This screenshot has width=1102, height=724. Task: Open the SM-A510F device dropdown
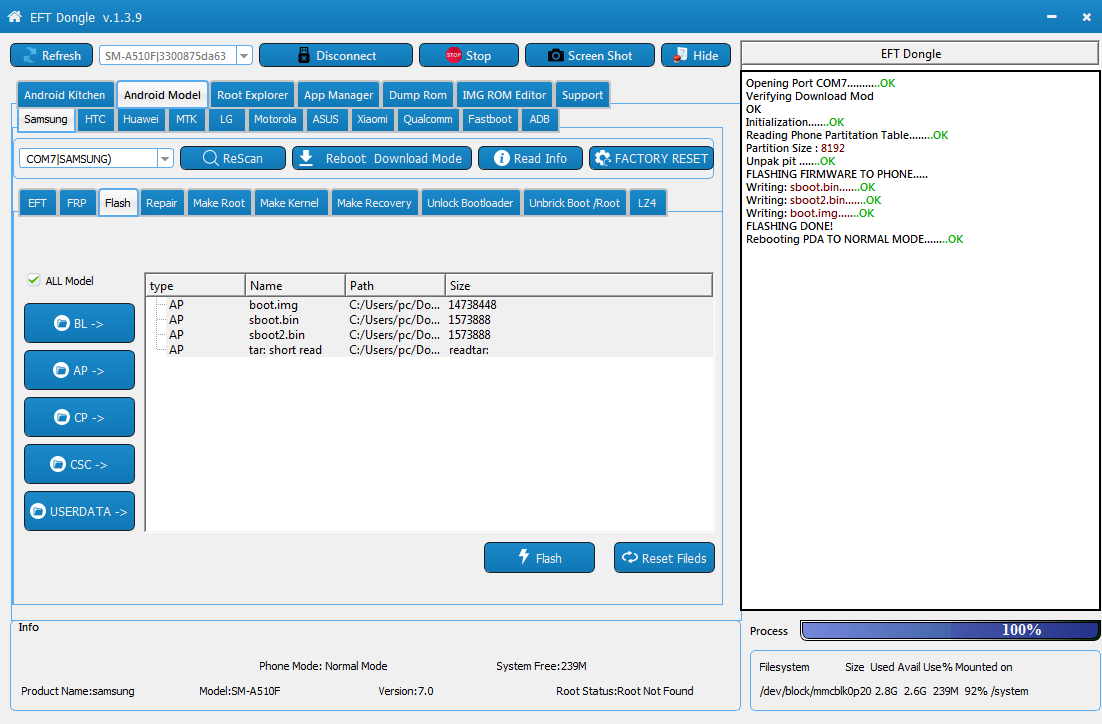point(244,56)
